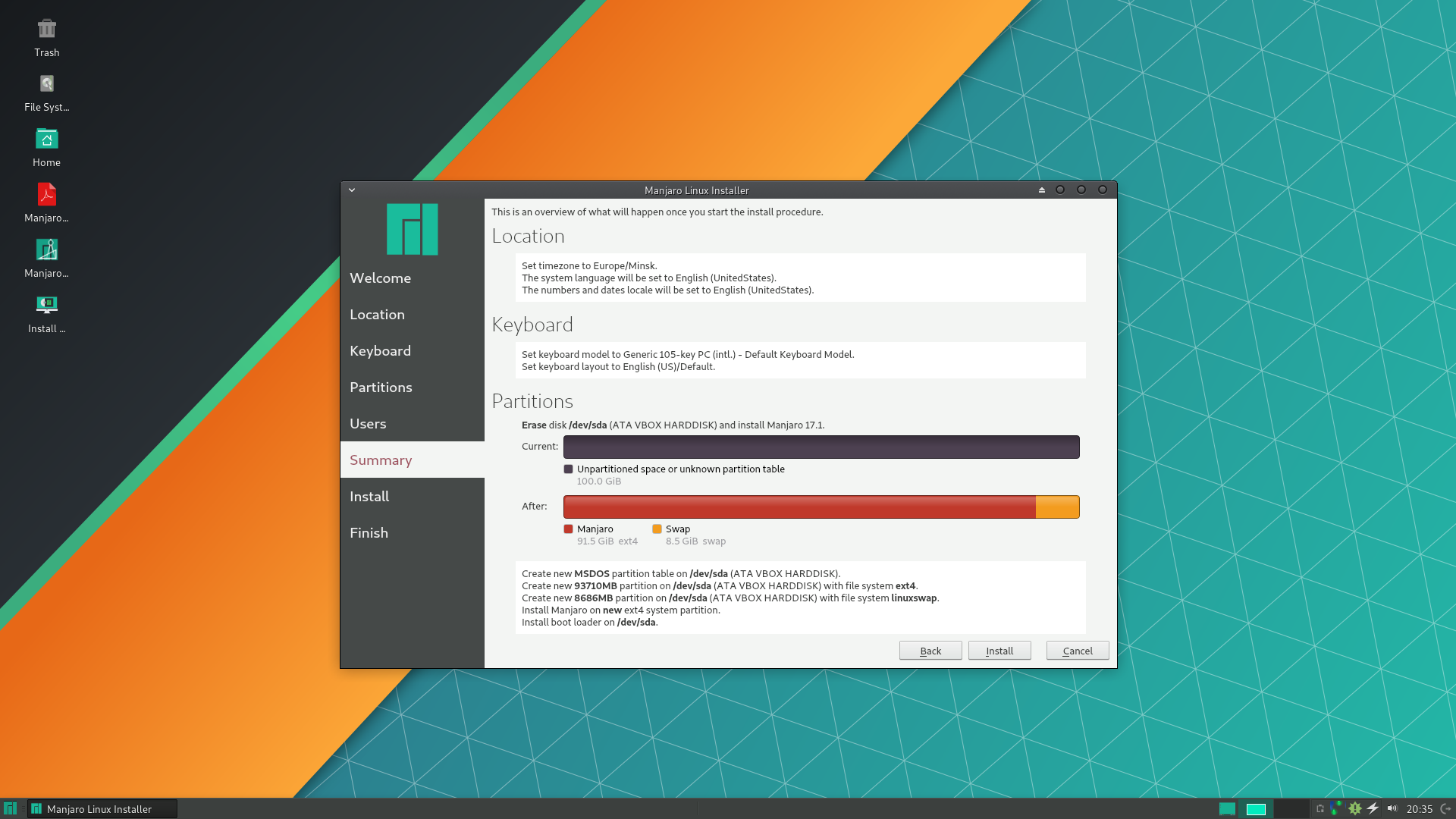Open the installer window menu chevron
Screen dimensions: 1456x819
point(352,190)
